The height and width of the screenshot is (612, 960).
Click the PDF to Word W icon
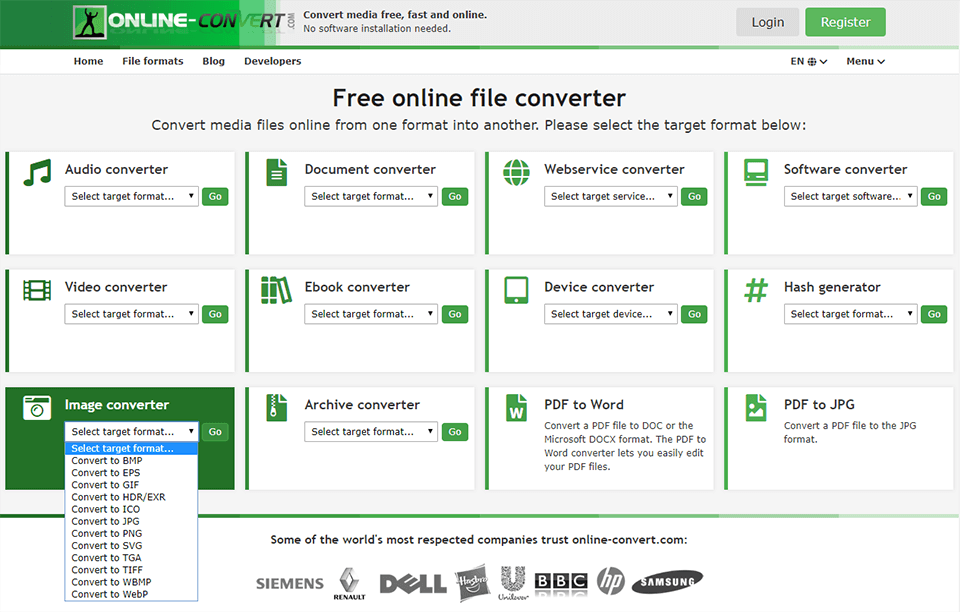(516, 407)
